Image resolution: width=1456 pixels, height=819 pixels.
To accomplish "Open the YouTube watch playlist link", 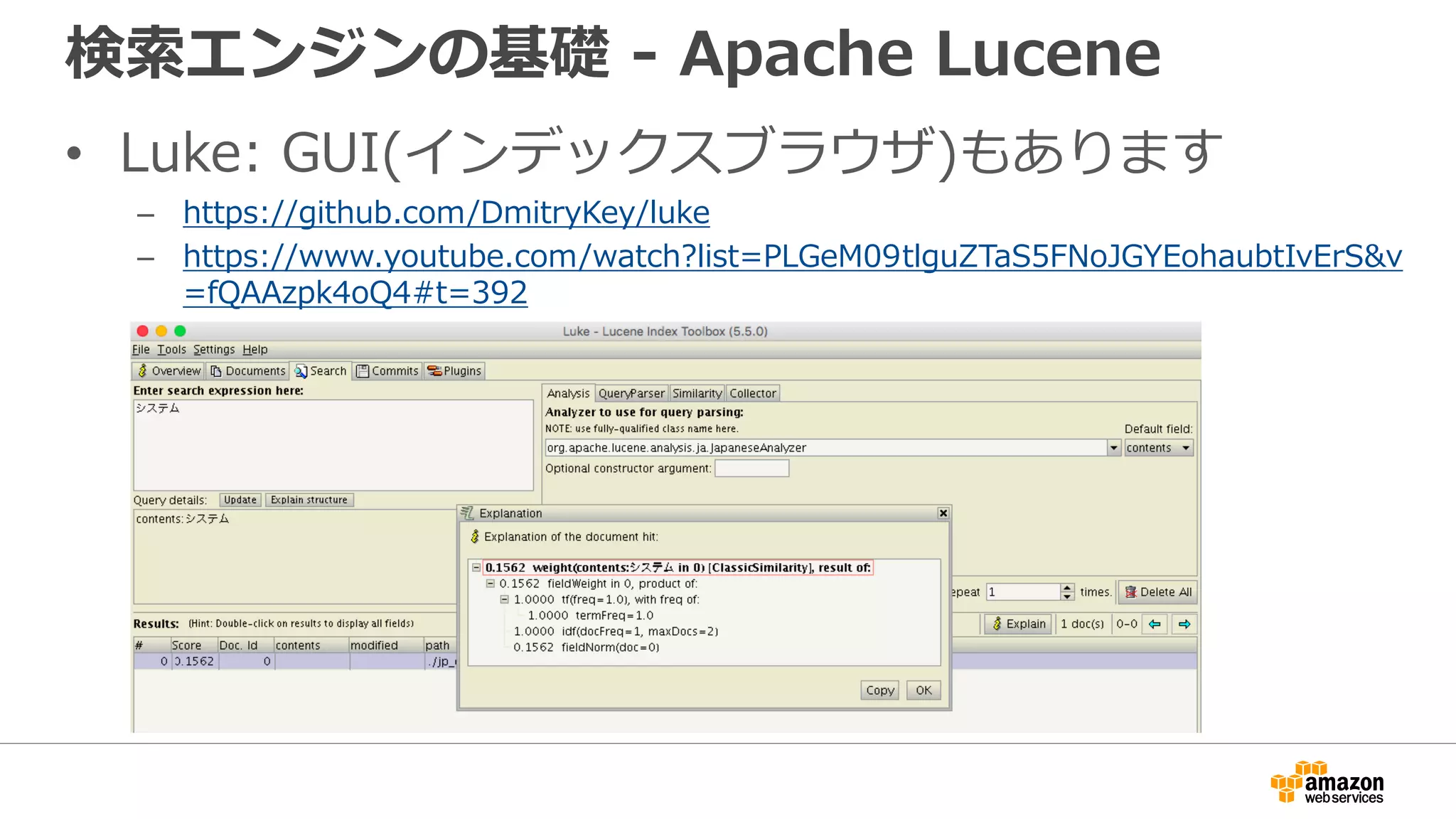I will [x=792, y=274].
